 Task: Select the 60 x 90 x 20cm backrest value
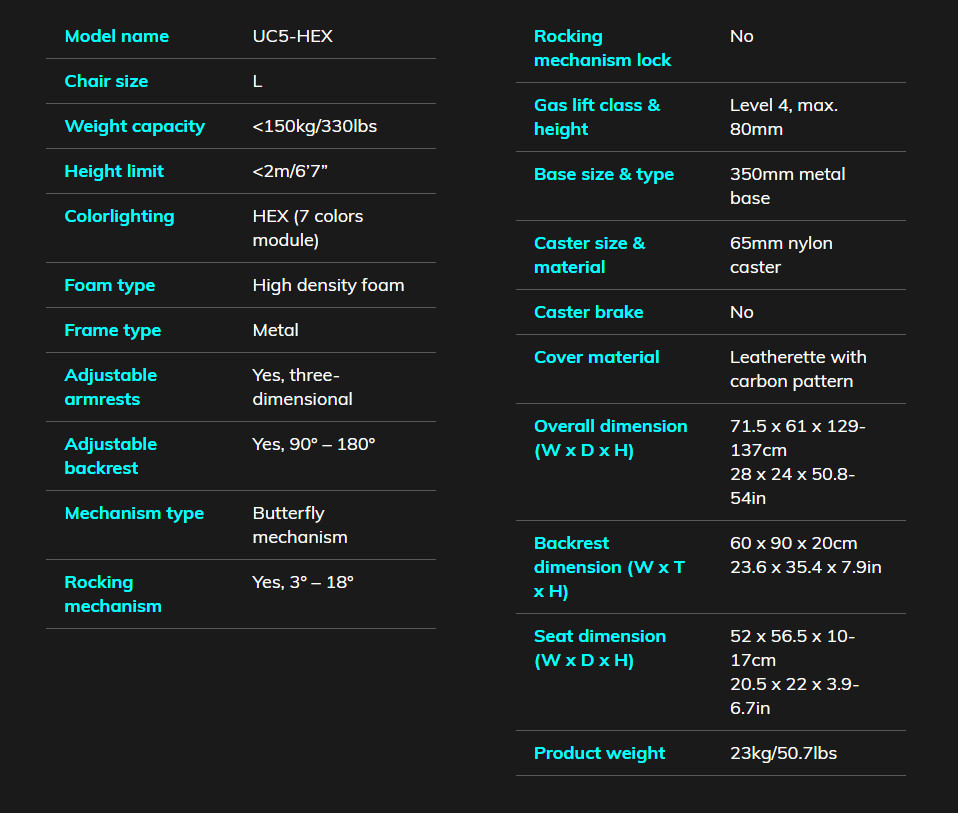point(794,544)
